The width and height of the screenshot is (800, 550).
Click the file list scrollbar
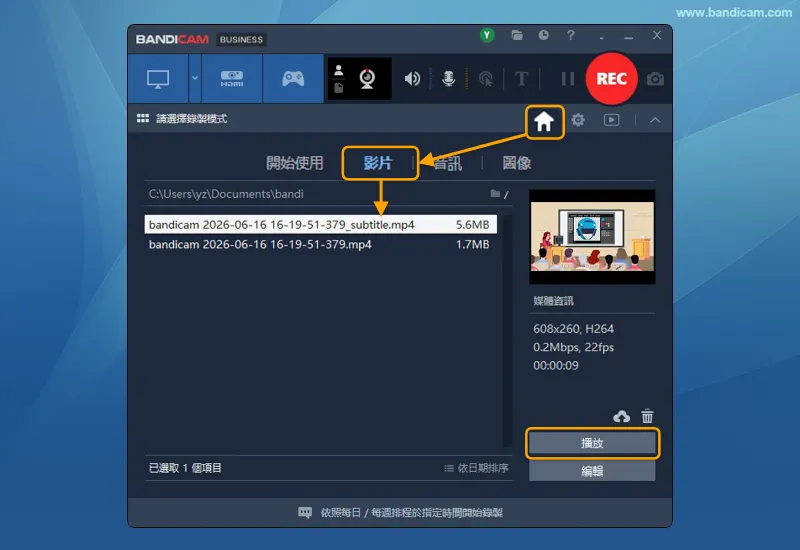507,331
